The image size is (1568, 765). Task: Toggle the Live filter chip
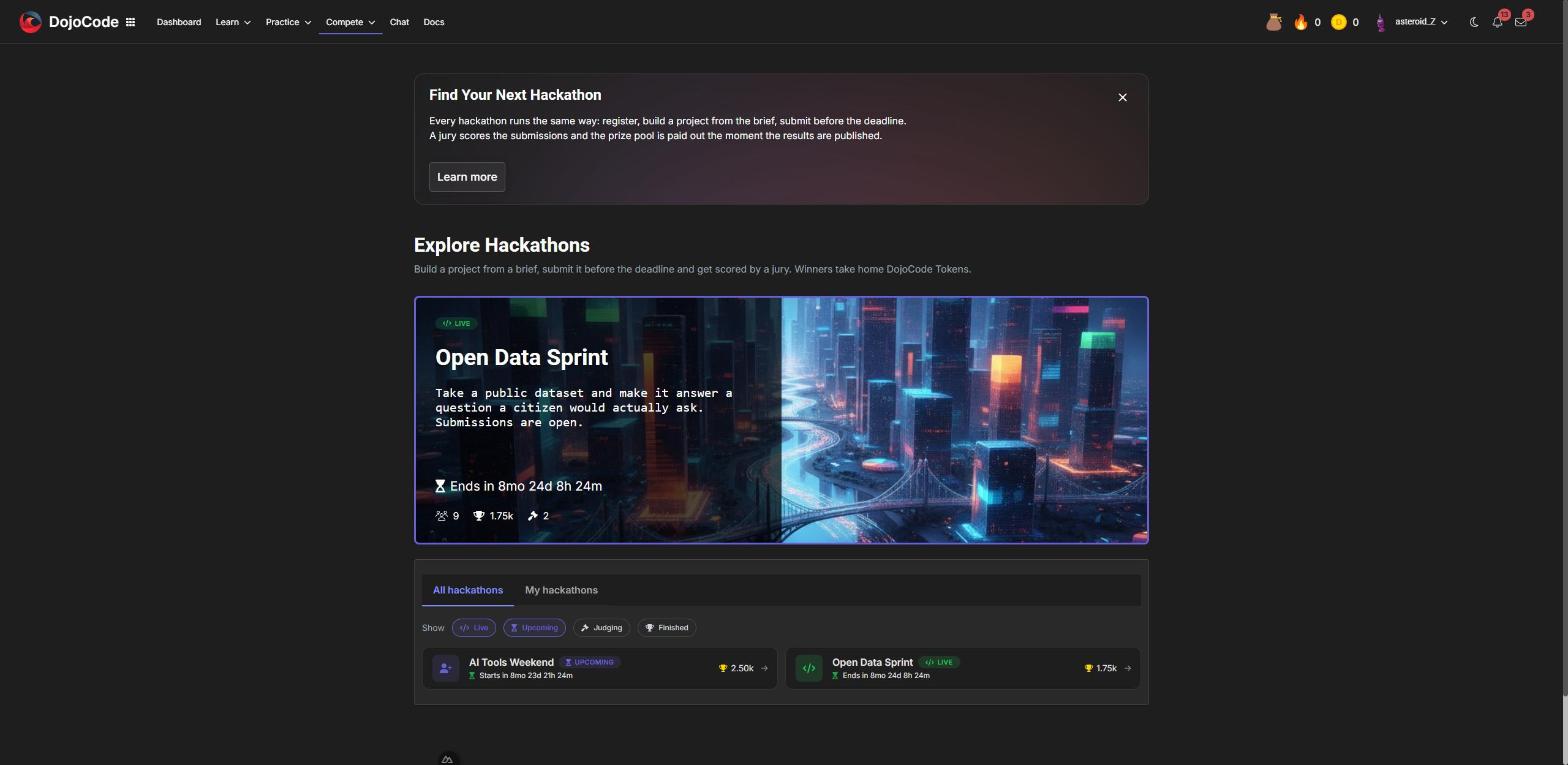pos(474,628)
